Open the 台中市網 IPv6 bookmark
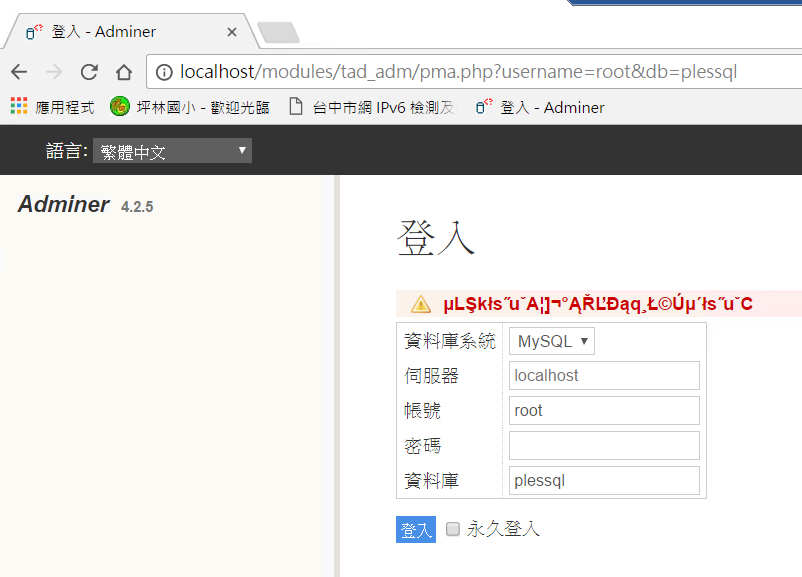This screenshot has width=802, height=577. pyautogui.click(x=372, y=107)
